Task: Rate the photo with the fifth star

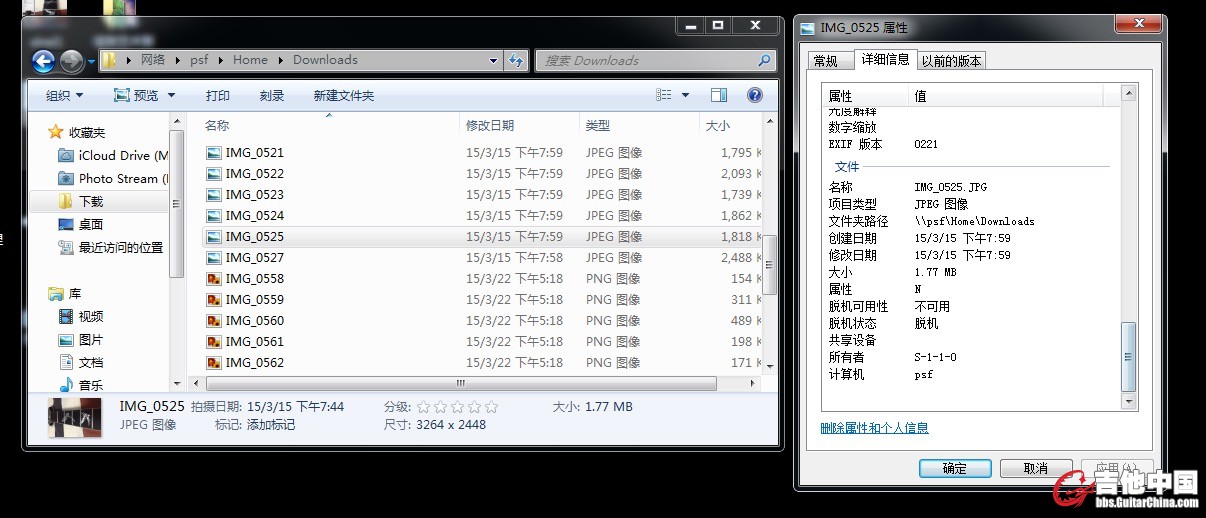Action: (x=491, y=407)
